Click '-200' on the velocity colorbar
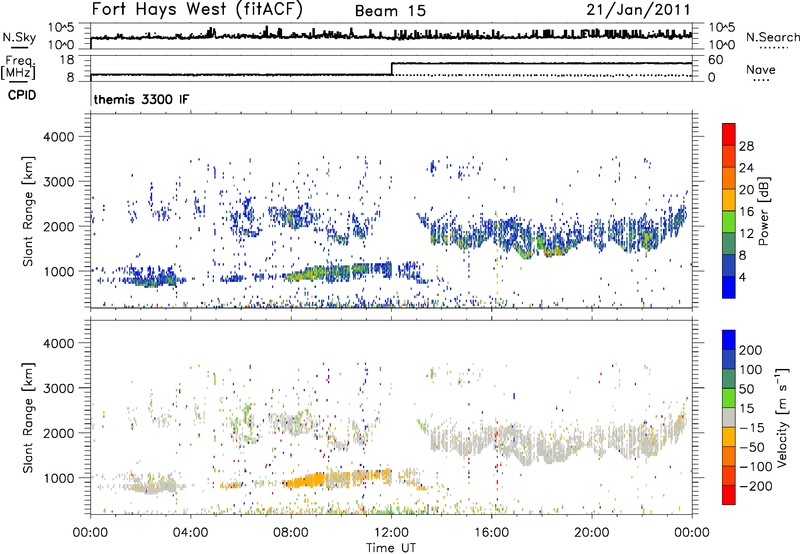This screenshot has width=800, height=554. 756,486
